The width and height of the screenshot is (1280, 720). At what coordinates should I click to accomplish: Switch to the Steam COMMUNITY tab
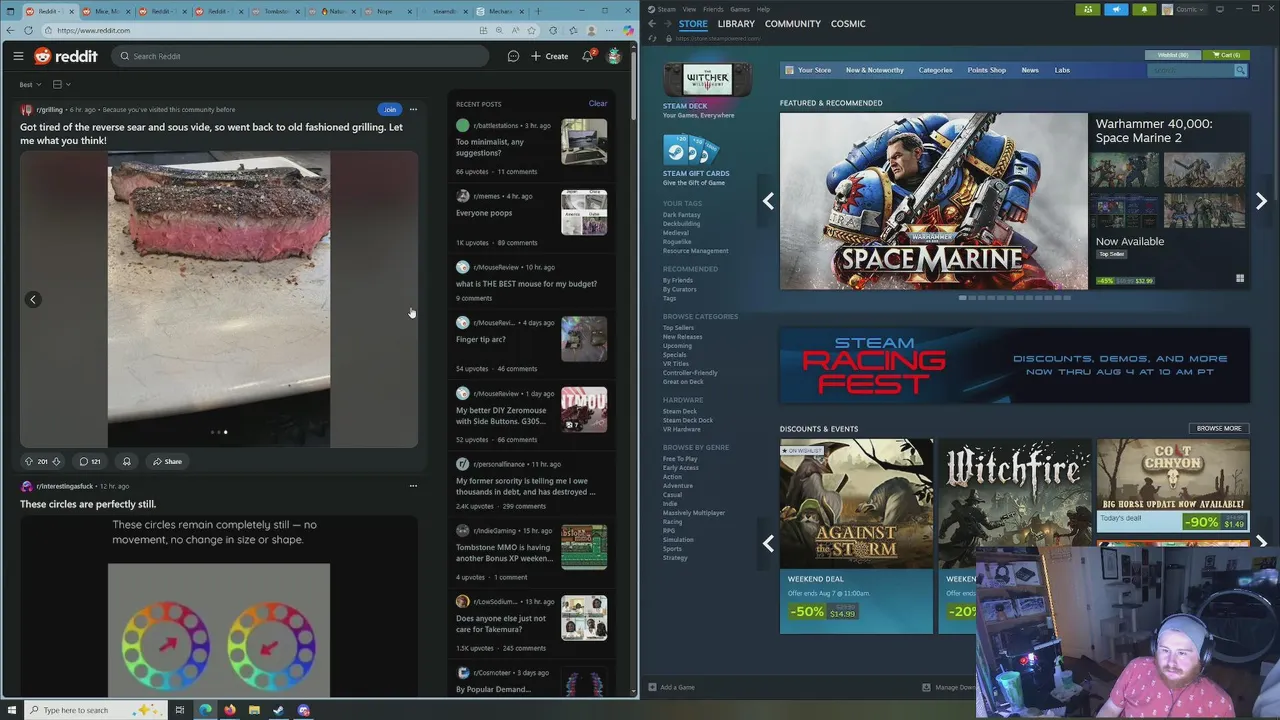pyautogui.click(x=792, y=23)
